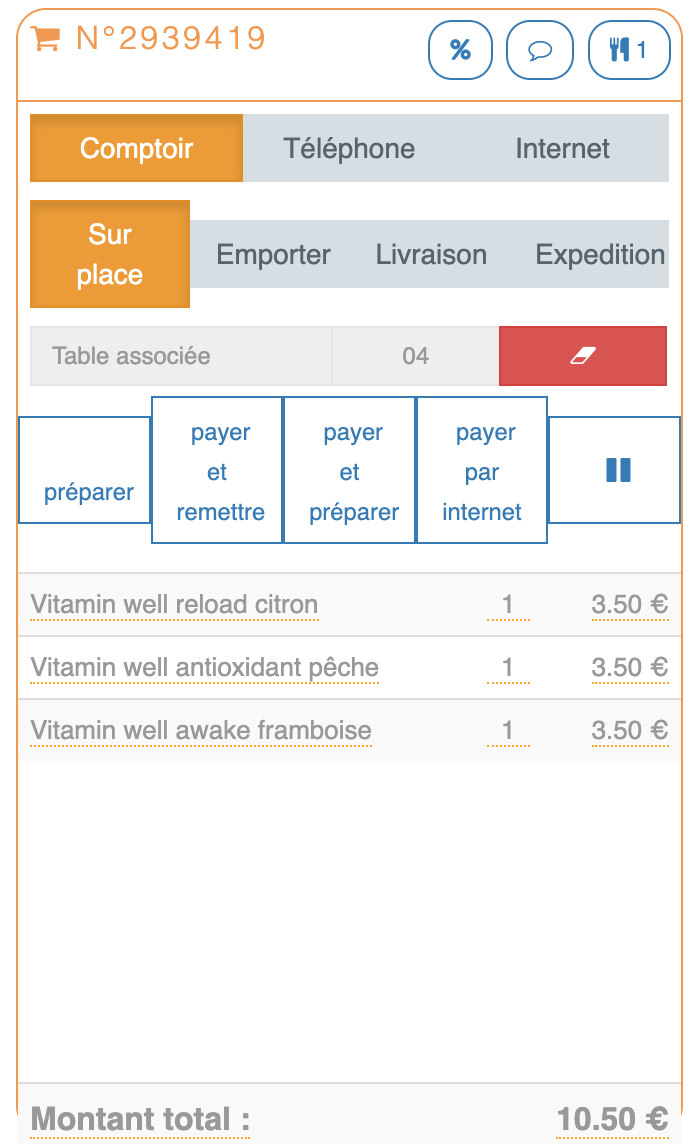This screenshot has height=1144, width=698.
Task: Choose the Livraison delivery mode
Action: coord(431,254)
